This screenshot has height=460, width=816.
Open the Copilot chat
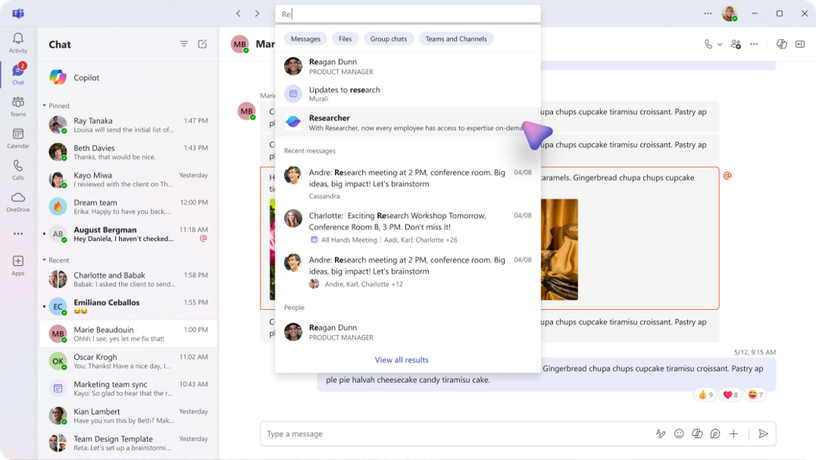coord(128,78)
